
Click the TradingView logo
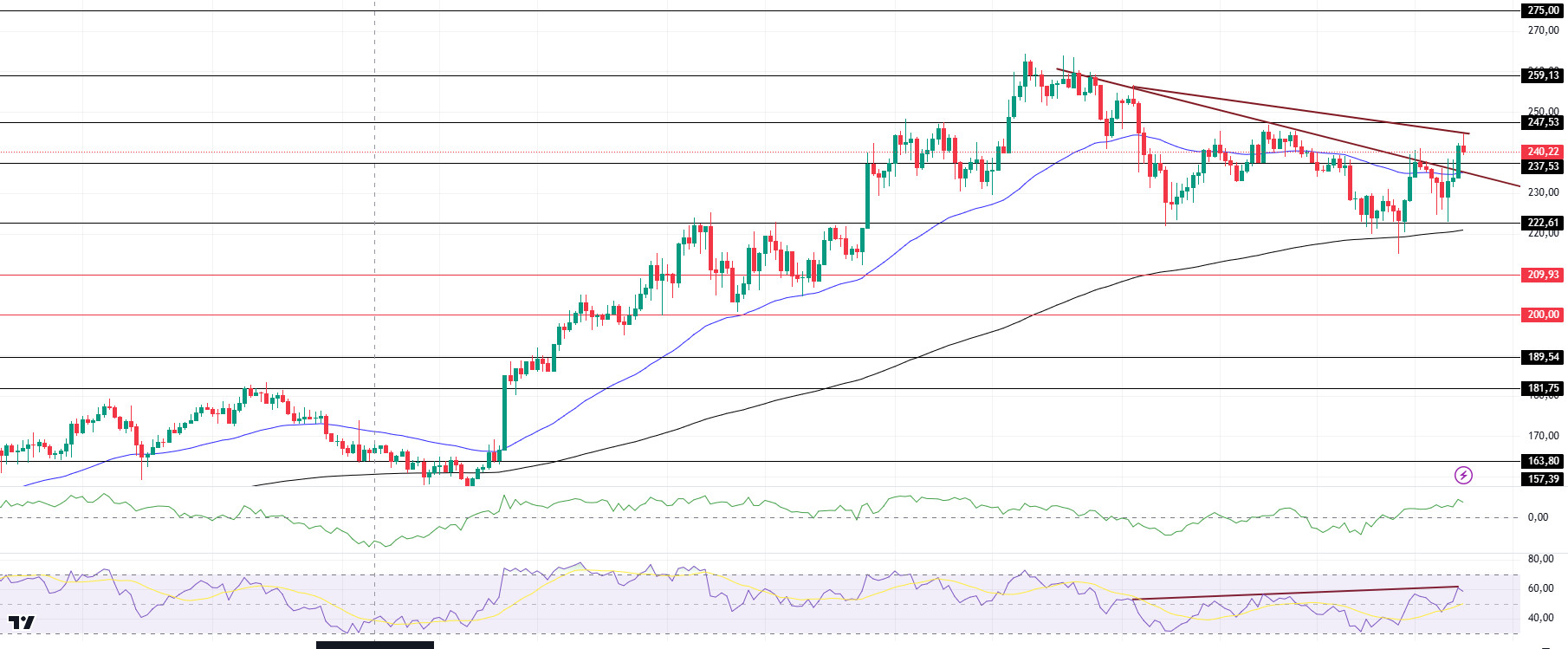22,622
